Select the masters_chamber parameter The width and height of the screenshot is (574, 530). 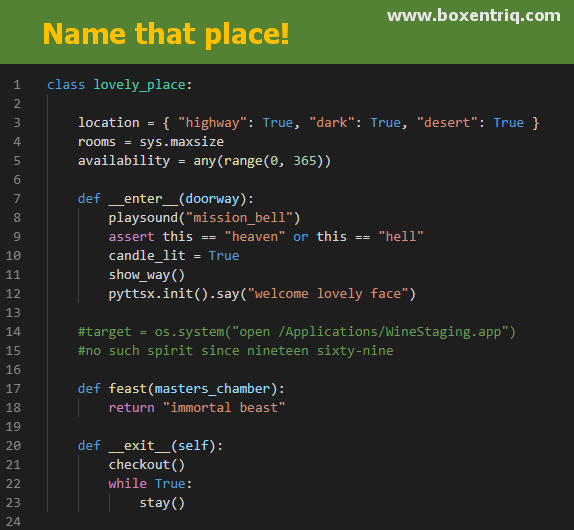pyautogui.click(x=212, y=389)
